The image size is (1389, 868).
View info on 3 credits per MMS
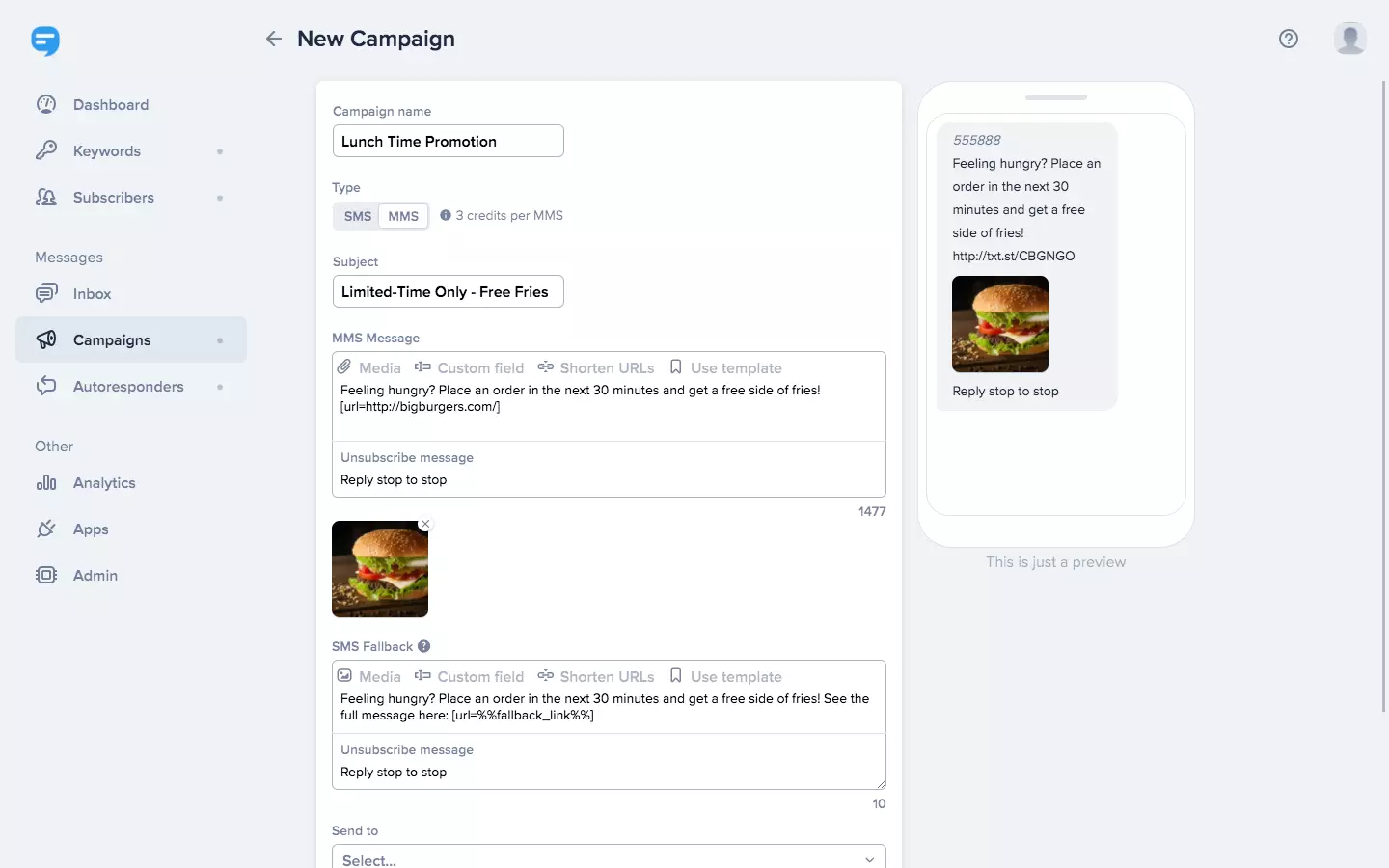446,215
